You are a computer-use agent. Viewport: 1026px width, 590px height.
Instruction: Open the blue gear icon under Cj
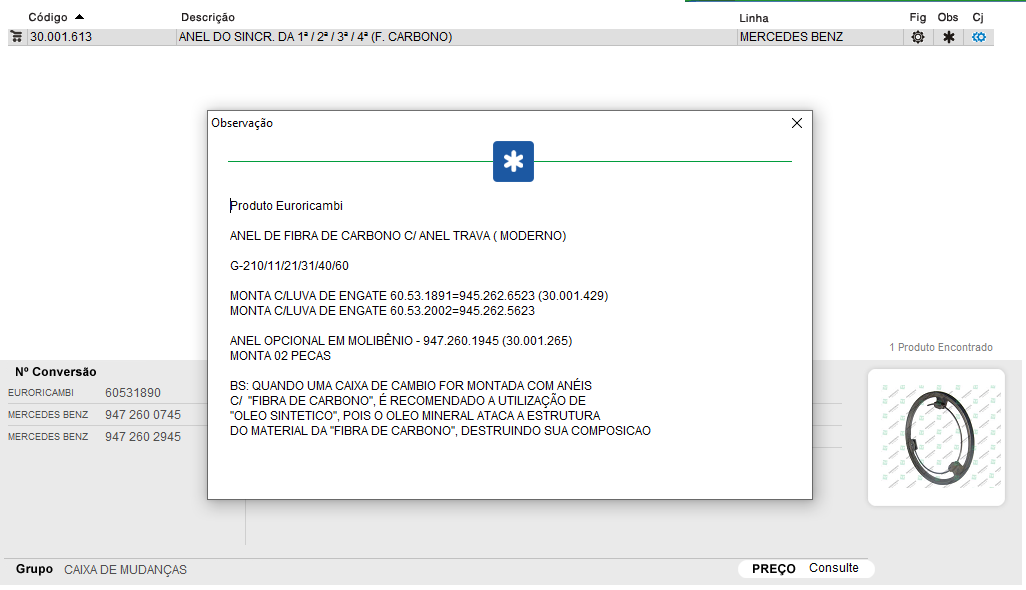979,37
